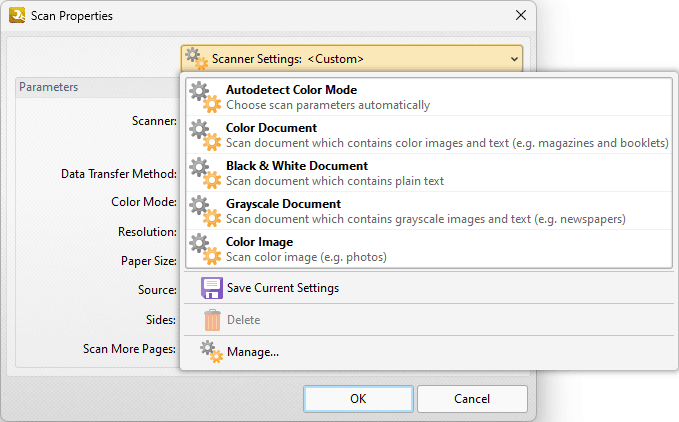
Task: Click the gear icon in Scanner Settings dropdown
Action: [x=197, y=58]
